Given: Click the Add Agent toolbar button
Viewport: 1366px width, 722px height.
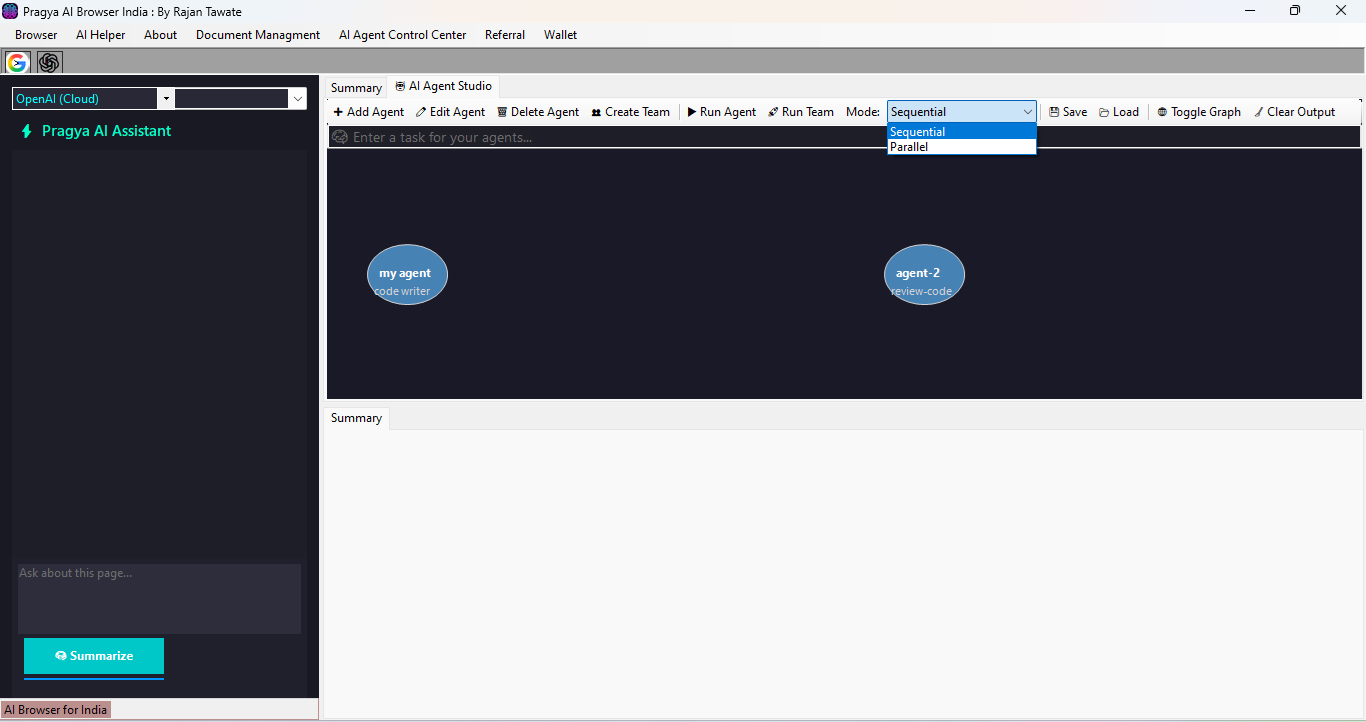Looking at the screenshot, I should point(369,112).
